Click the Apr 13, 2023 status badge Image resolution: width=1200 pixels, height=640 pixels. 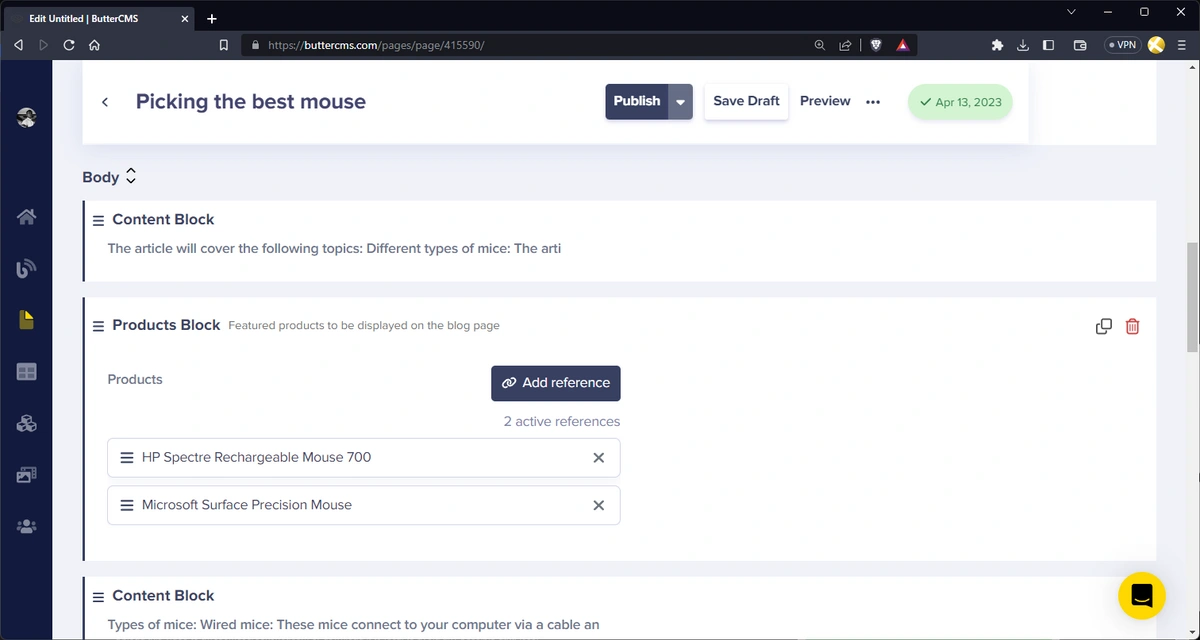click(x=960, y=102)
